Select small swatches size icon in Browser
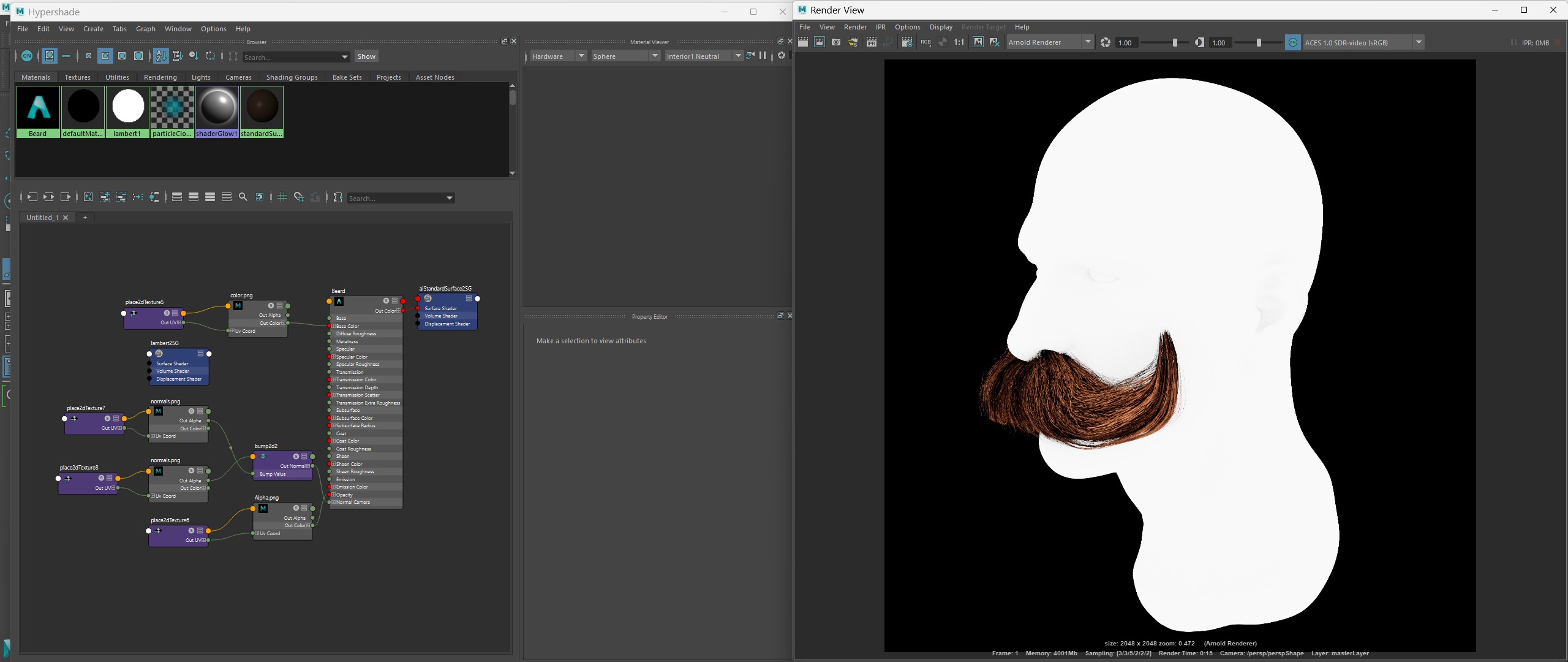The image size is (1568, 662). 89,56
